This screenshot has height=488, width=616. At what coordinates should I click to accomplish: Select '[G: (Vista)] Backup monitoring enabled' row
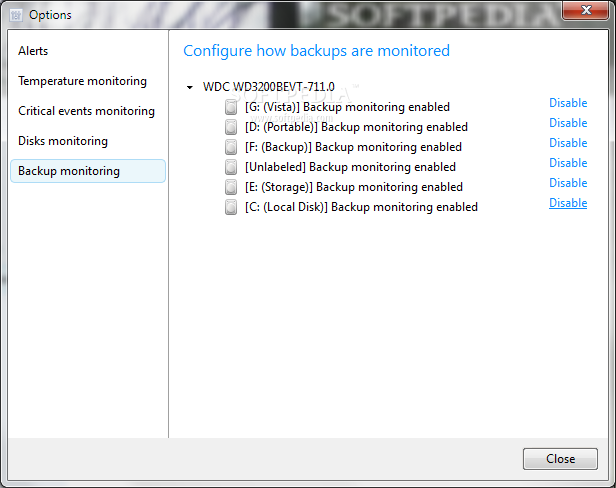[347, 107]
